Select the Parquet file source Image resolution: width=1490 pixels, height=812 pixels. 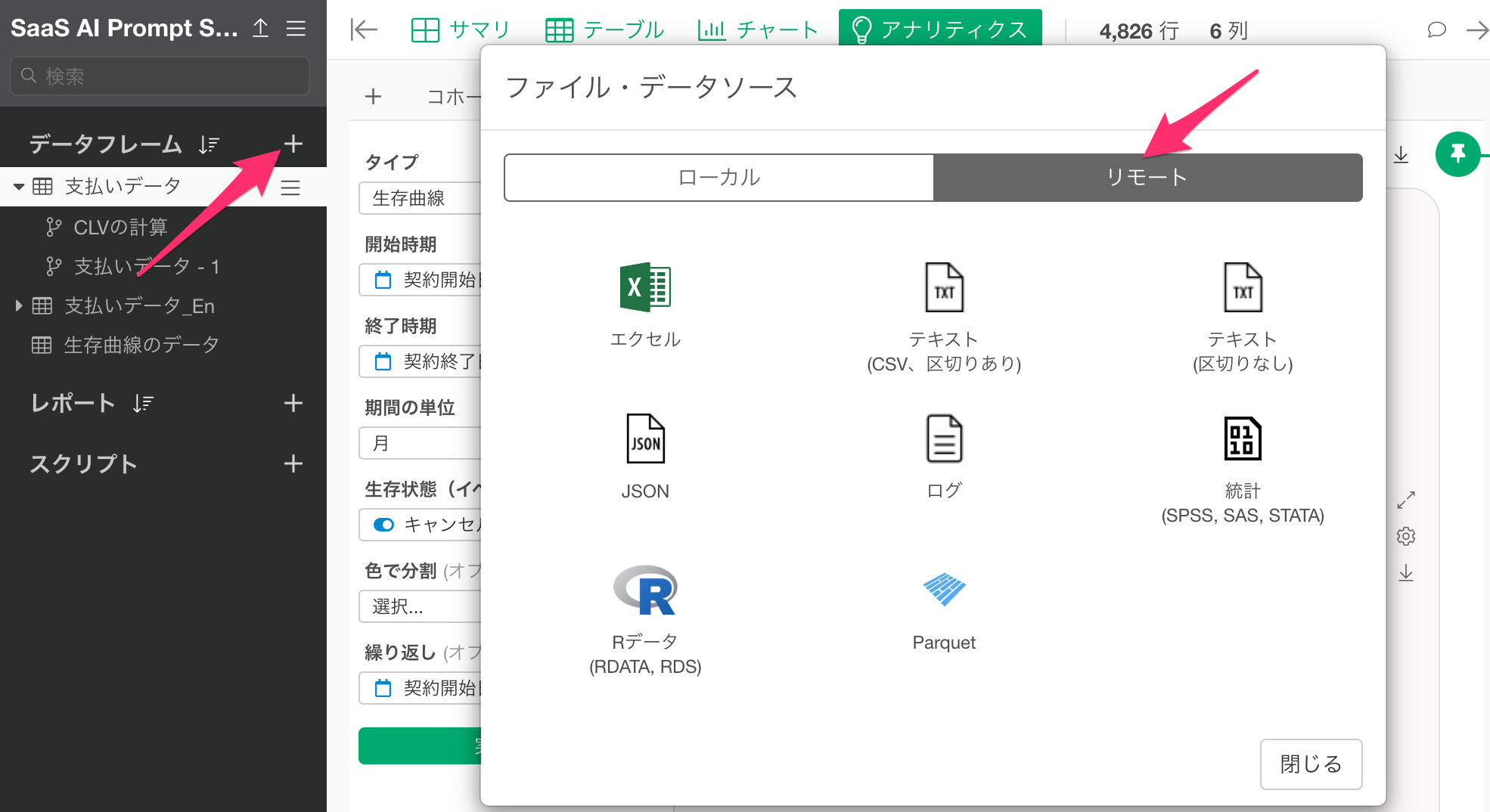[944, 611]
